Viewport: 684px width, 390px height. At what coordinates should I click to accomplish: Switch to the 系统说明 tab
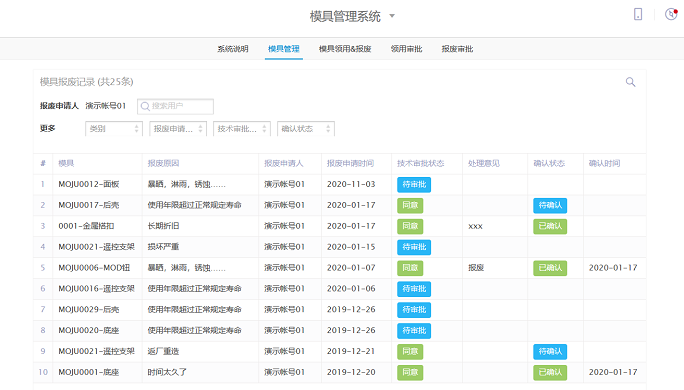click(x=233, y=49)
